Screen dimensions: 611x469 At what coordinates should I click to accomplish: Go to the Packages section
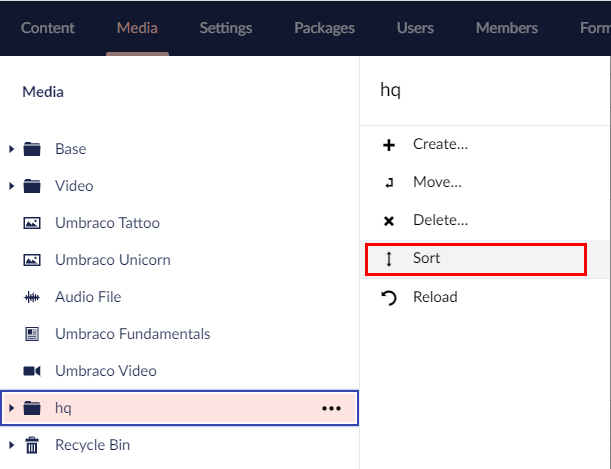(x=324, y=28)
